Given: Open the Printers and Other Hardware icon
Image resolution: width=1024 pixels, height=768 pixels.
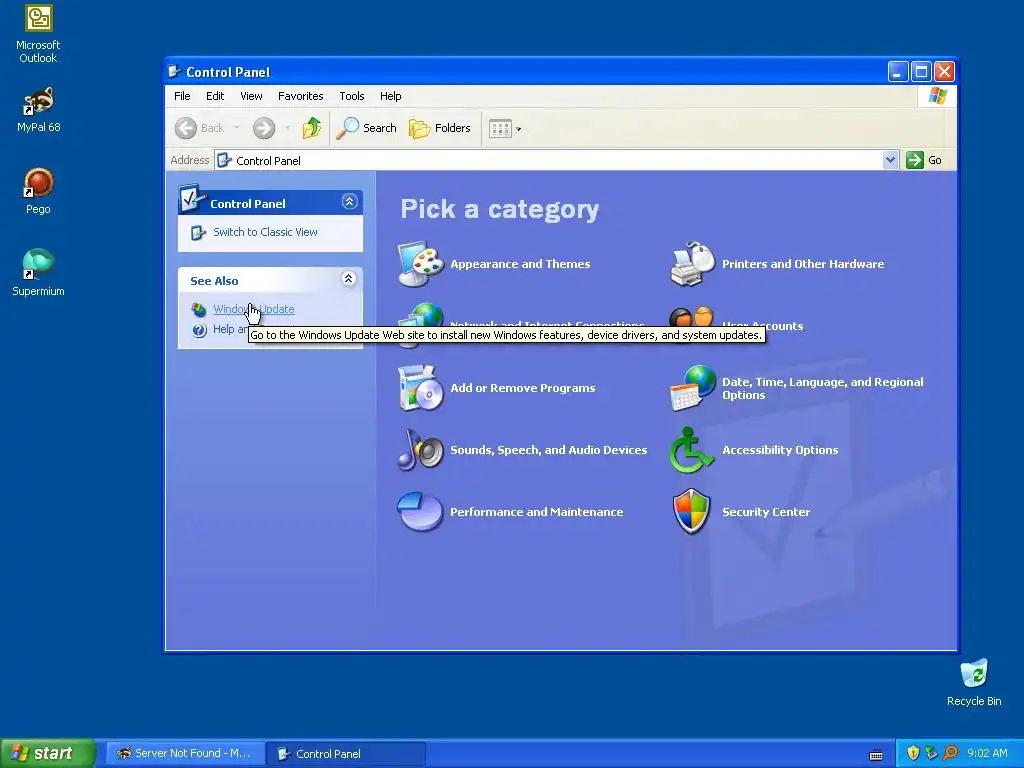Looking at the screenshot, I should [692, 264].
